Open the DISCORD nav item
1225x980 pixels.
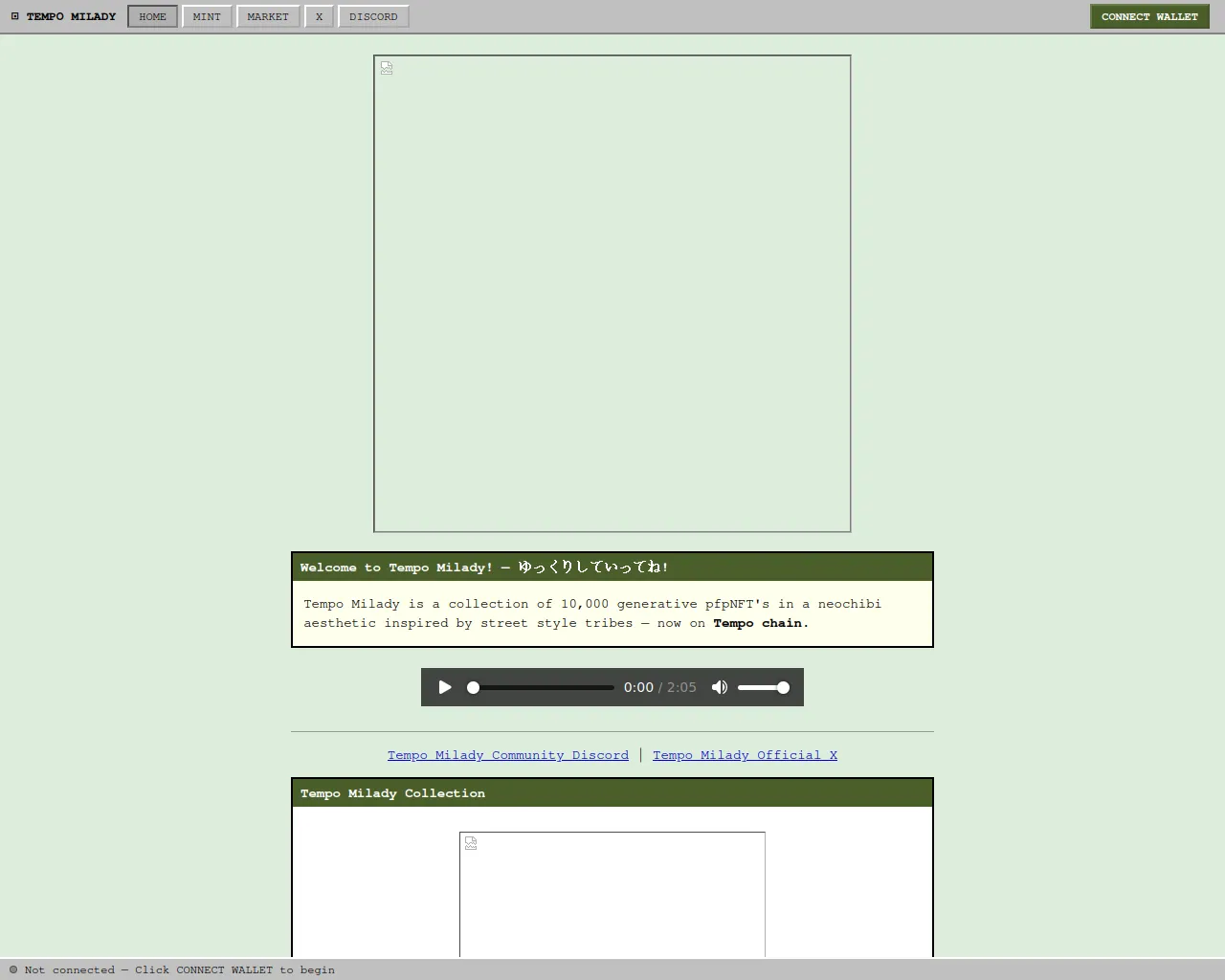pyautogui.click(x=373, y=16)
